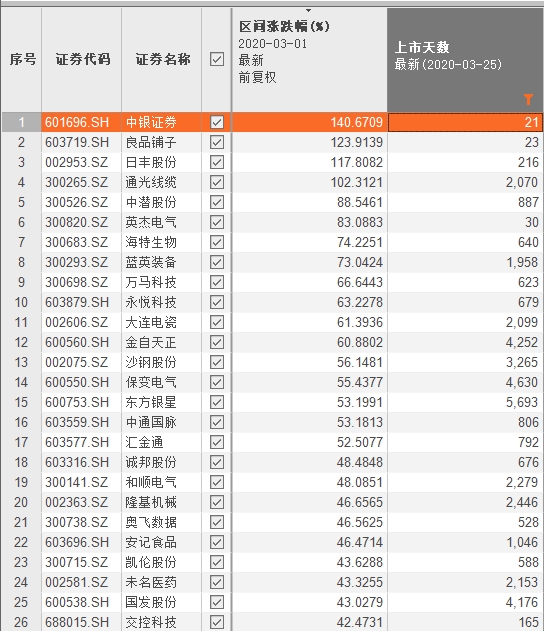The height and width of the screenshot is (631, 544).
Task: Select row number 10
Action: tap(21, 302)
